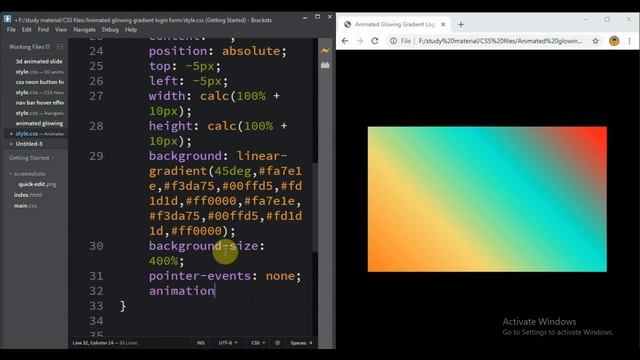Open UTF-8 encoding dropdown
This screenshot has width=640, height=360.
point(228,343)
